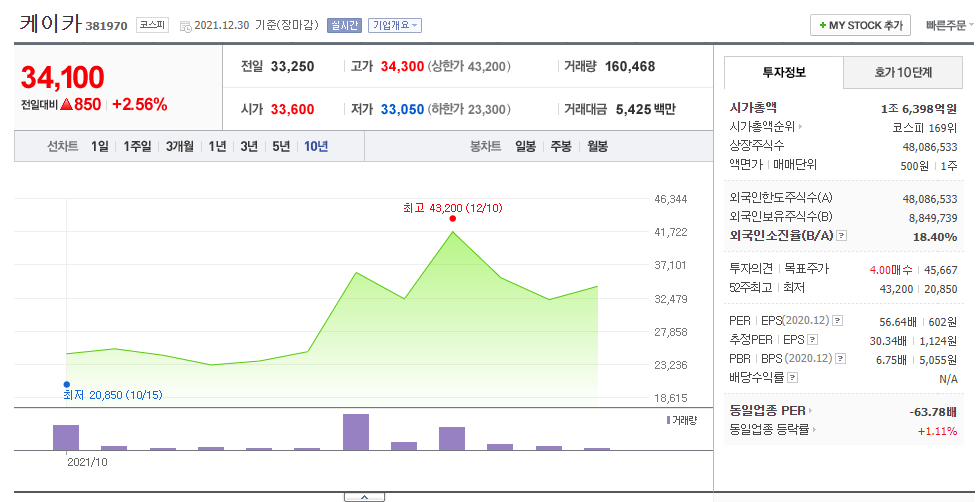Click help icon next to BPS(2020.12)

[x=841, y=359]
